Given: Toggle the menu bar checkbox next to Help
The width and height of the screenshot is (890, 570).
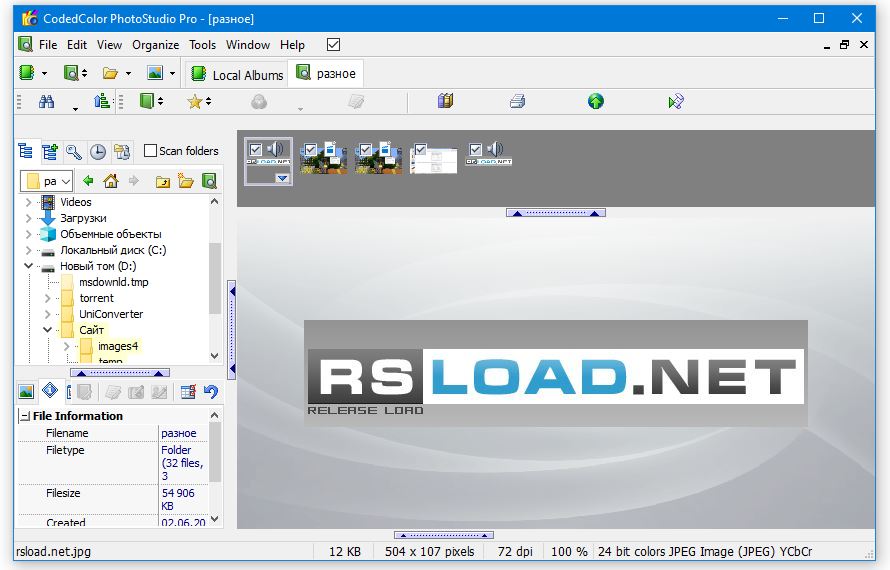Looking at the screenshot, I should click(334, 44).
